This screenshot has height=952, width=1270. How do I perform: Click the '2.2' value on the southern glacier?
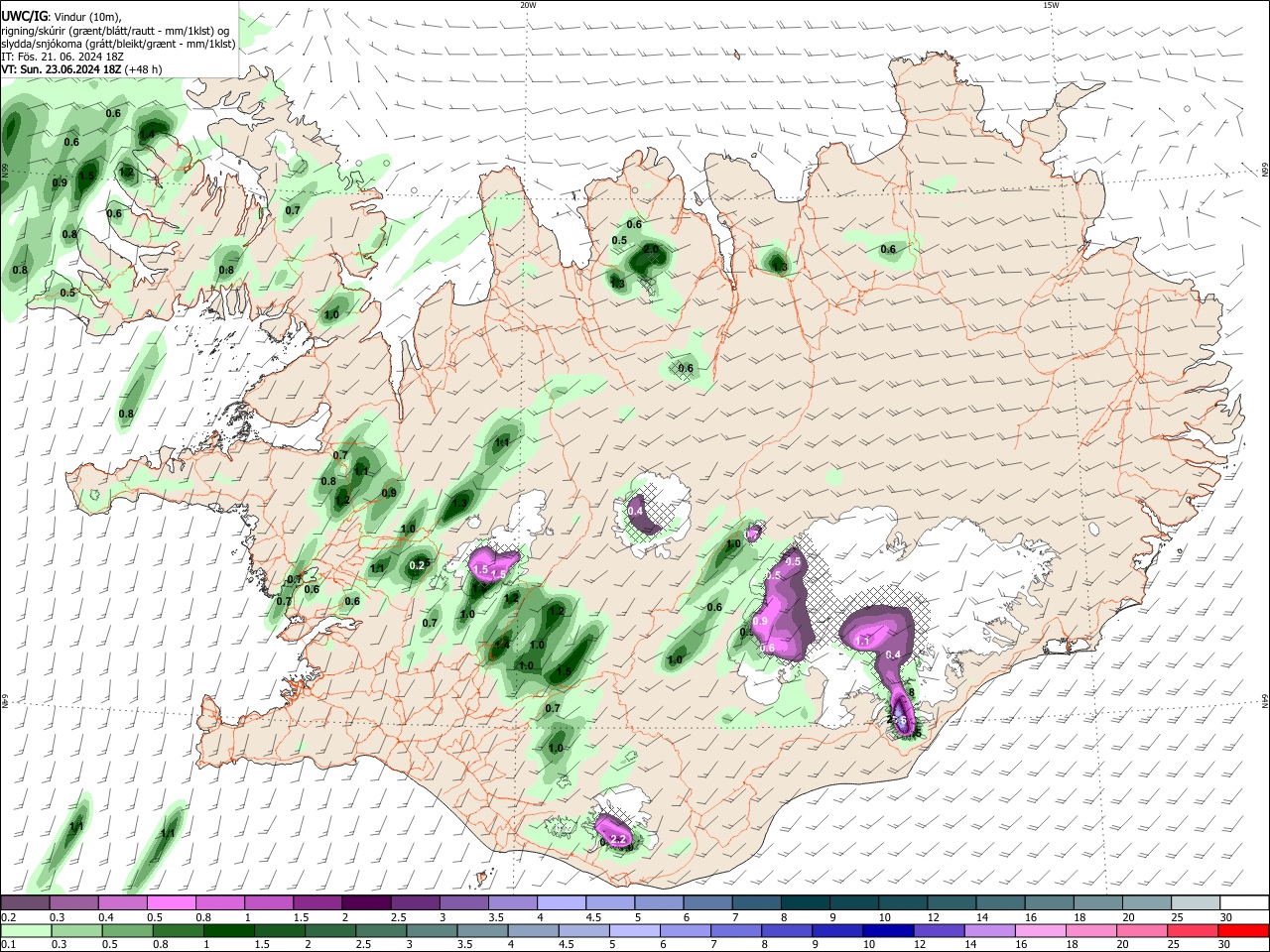click(x=617, y=839)
